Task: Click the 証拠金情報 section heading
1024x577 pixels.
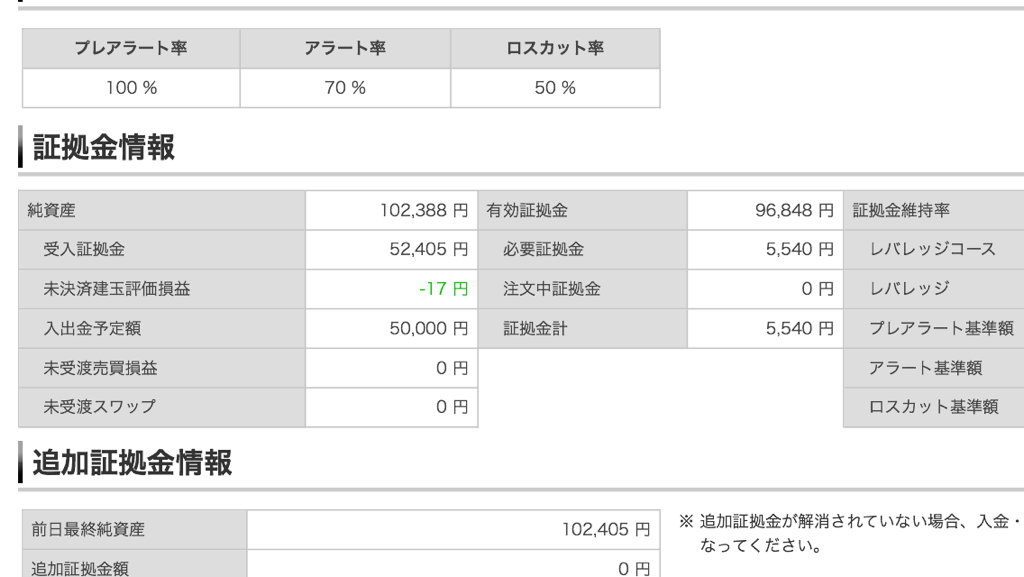Action: click(104, 148)
